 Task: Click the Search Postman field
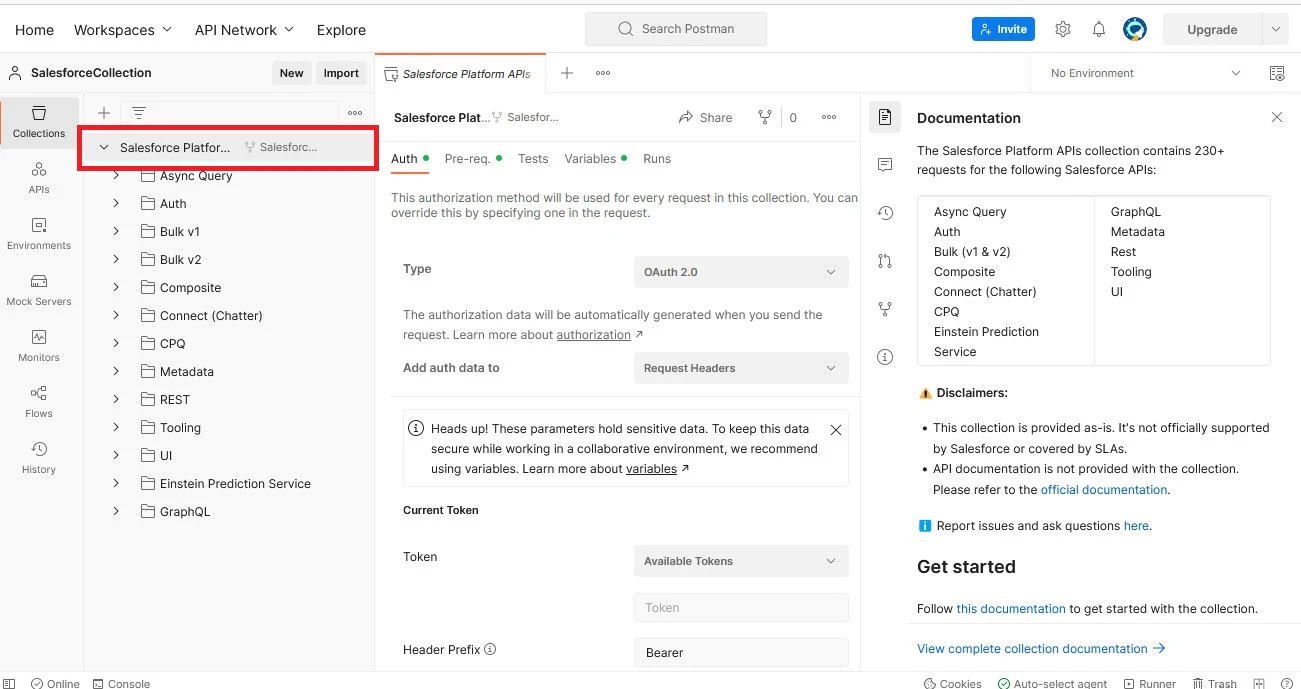(x=676, y=29)
